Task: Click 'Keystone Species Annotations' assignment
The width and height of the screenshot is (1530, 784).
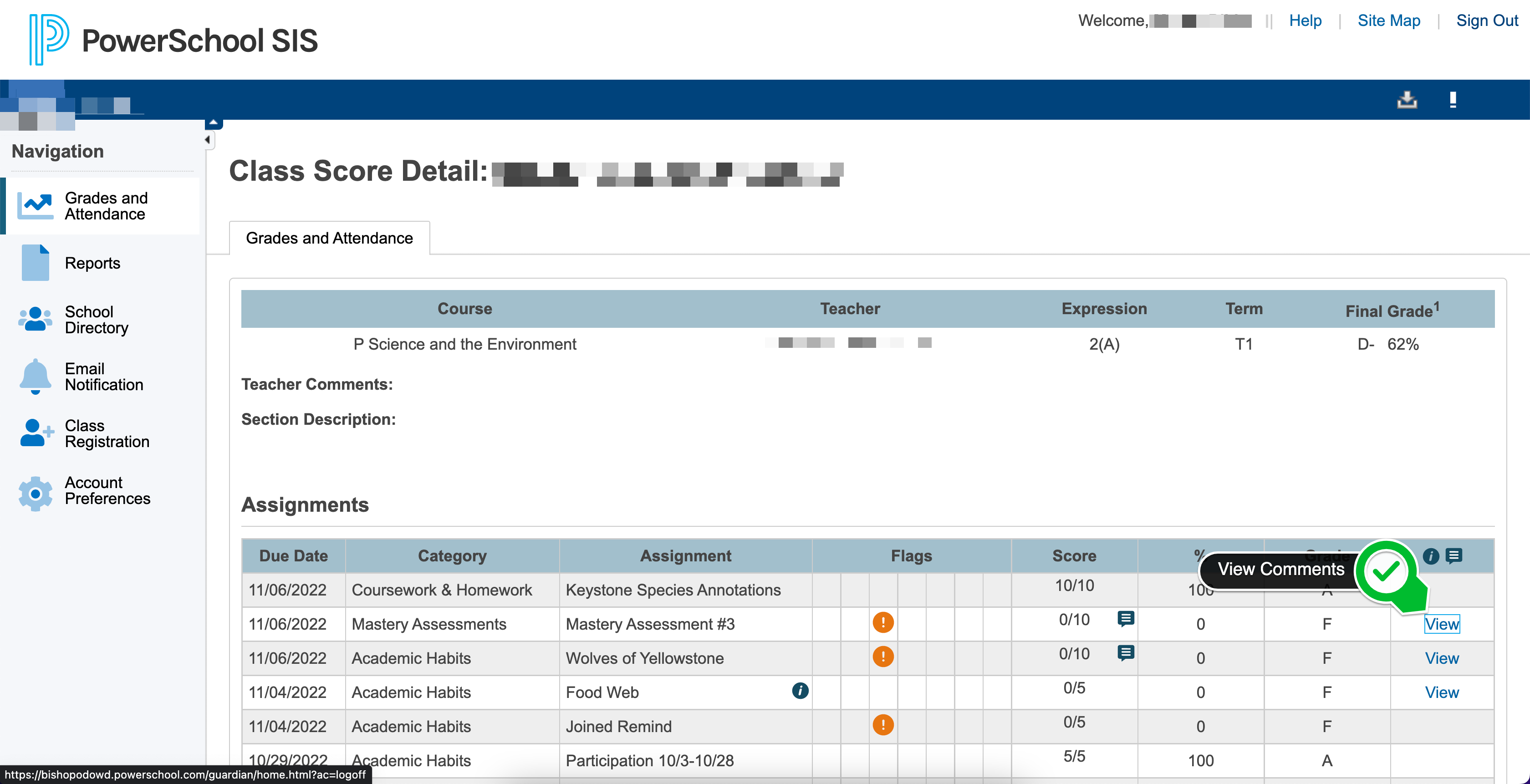Action: [x=673, y=590]
